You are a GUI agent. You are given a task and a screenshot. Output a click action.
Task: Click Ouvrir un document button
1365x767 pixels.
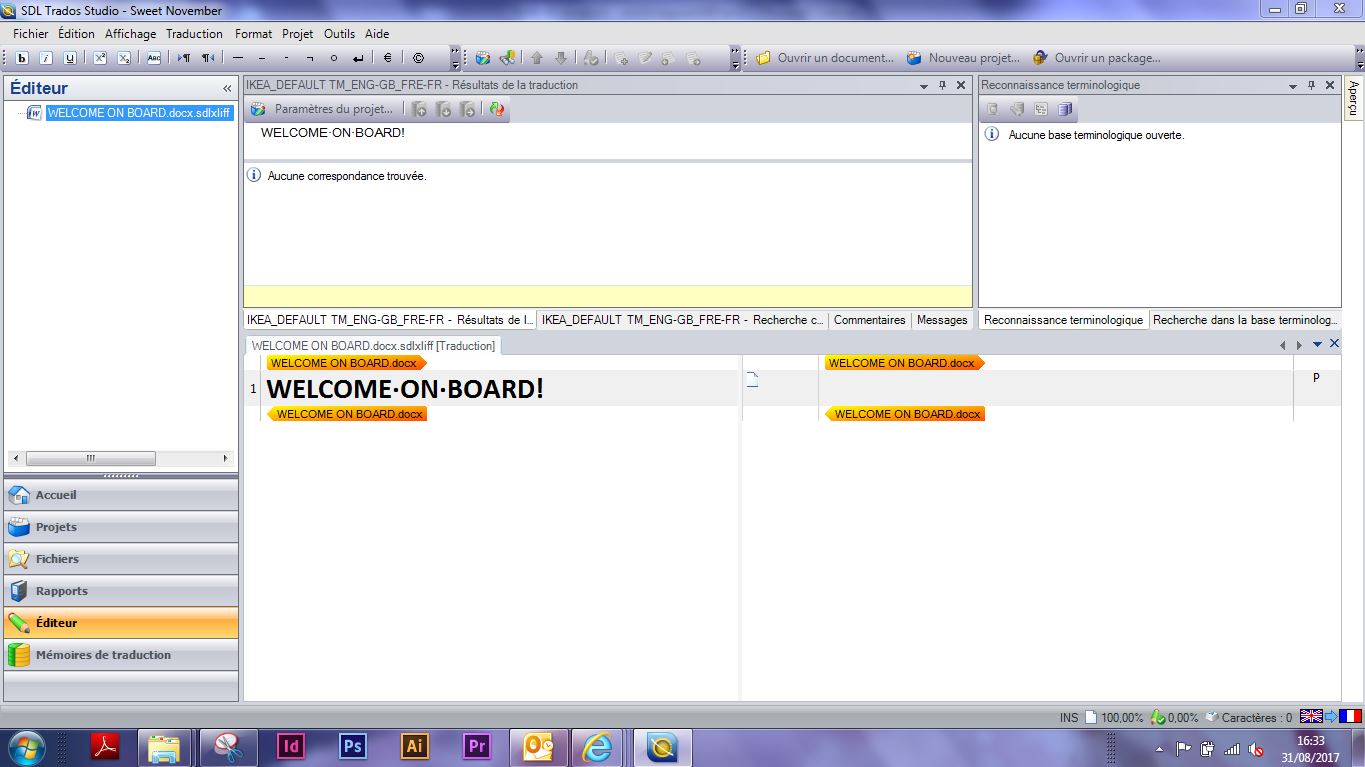click(824, 58)
